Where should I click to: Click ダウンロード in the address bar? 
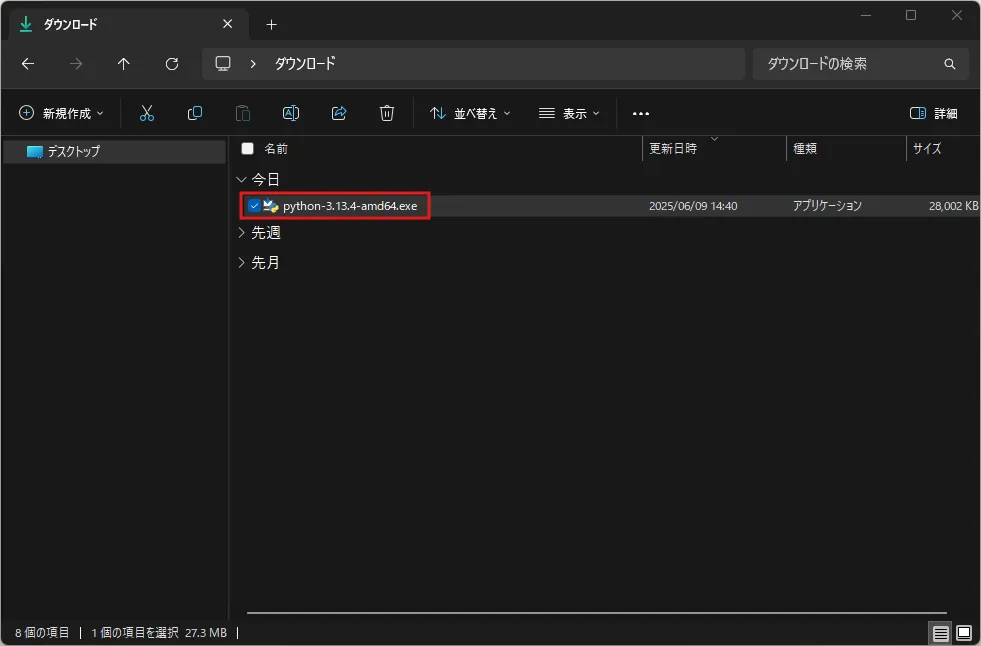click(x=305, y=63)
